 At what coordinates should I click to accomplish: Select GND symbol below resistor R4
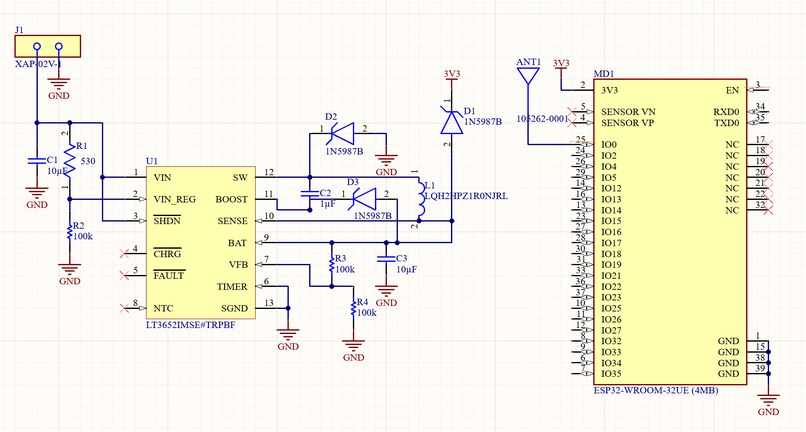(353, 351)
